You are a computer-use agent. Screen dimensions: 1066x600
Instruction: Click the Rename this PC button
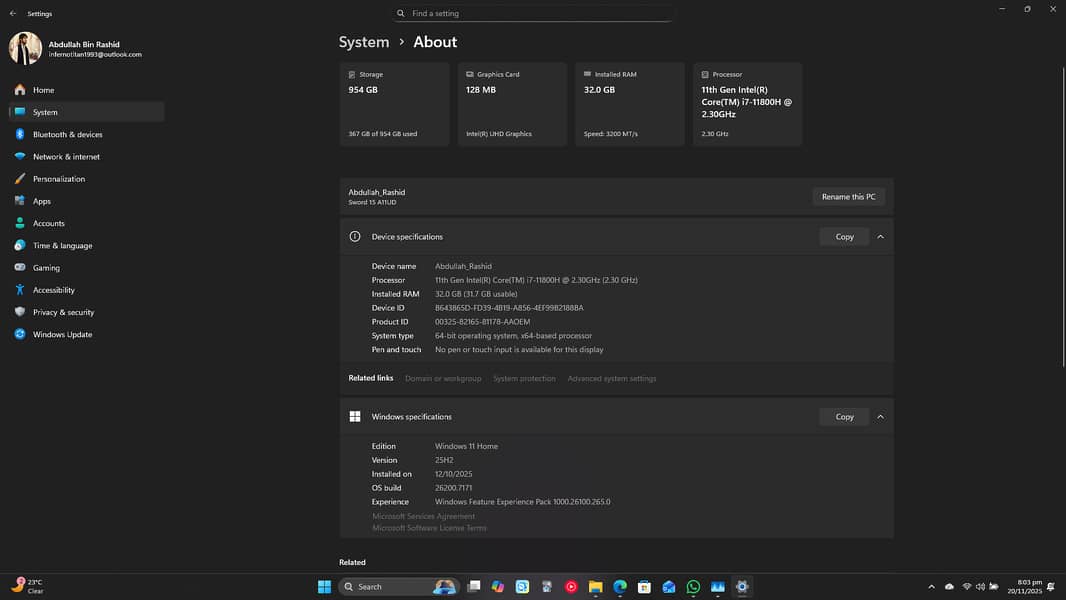(x=848, y=197)
